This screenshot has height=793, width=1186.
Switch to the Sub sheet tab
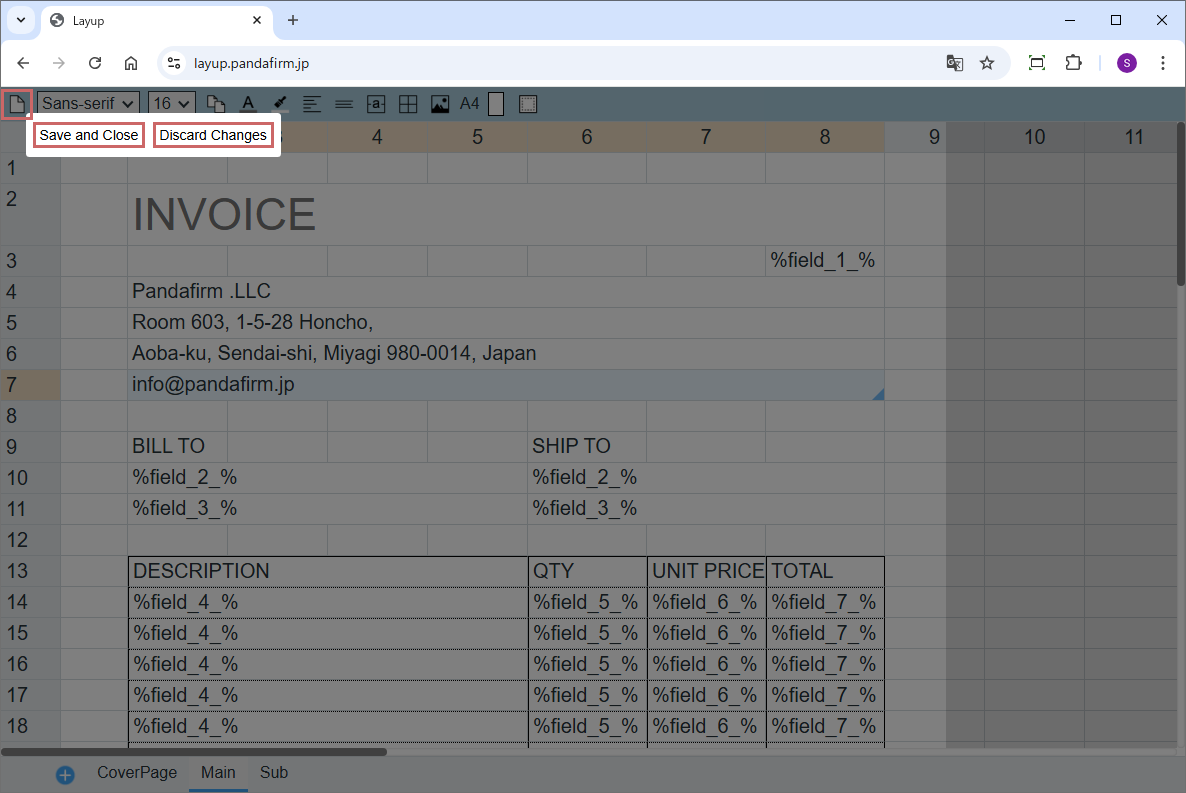(x=273, y=772)
